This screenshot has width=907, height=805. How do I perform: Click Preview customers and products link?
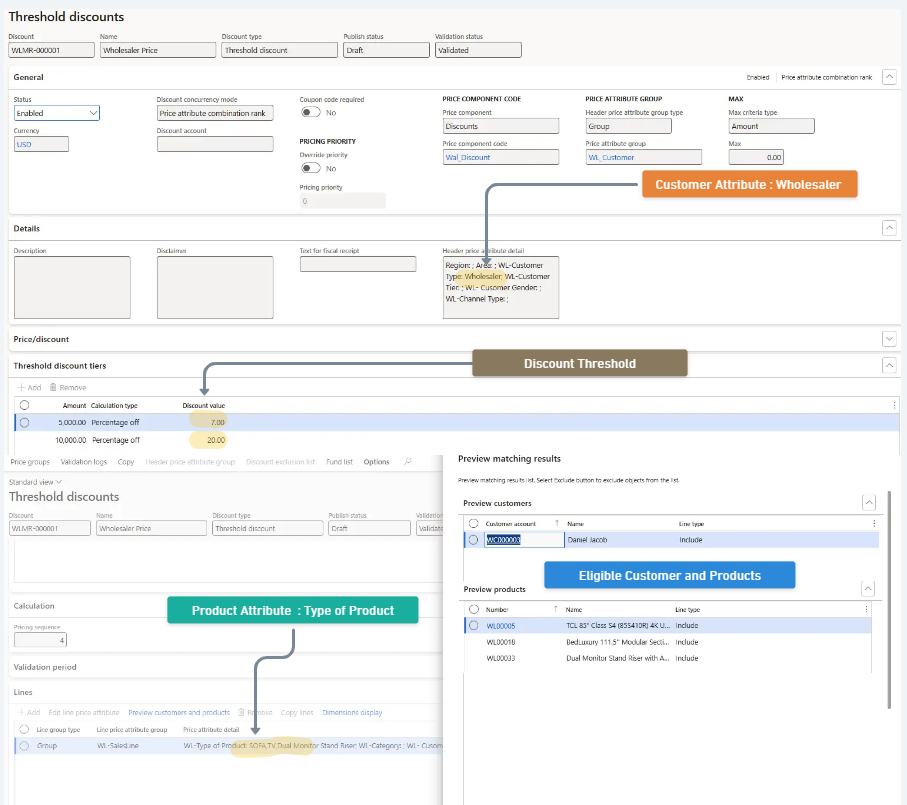[x=179, y=713]
